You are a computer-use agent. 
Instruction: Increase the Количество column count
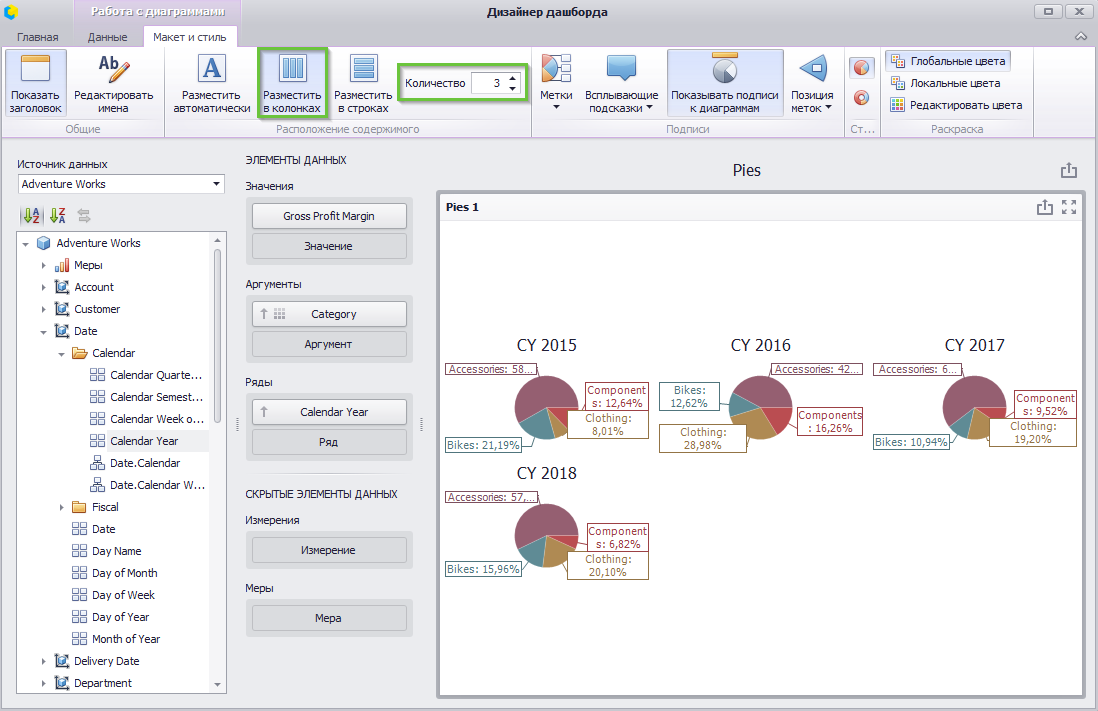pos(513,78)
